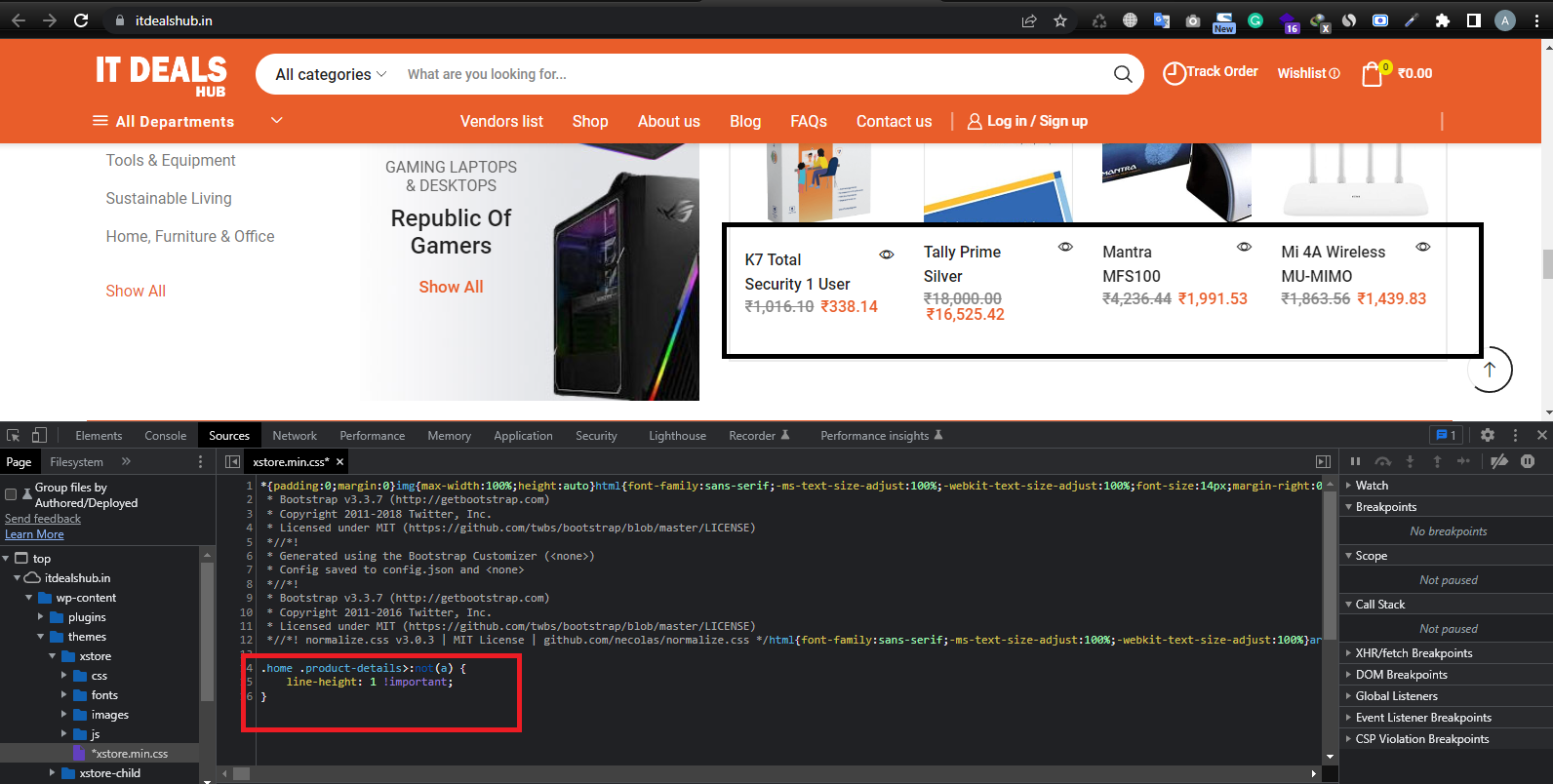
Task: Open the shopping cart icon
Action: 1373,74
